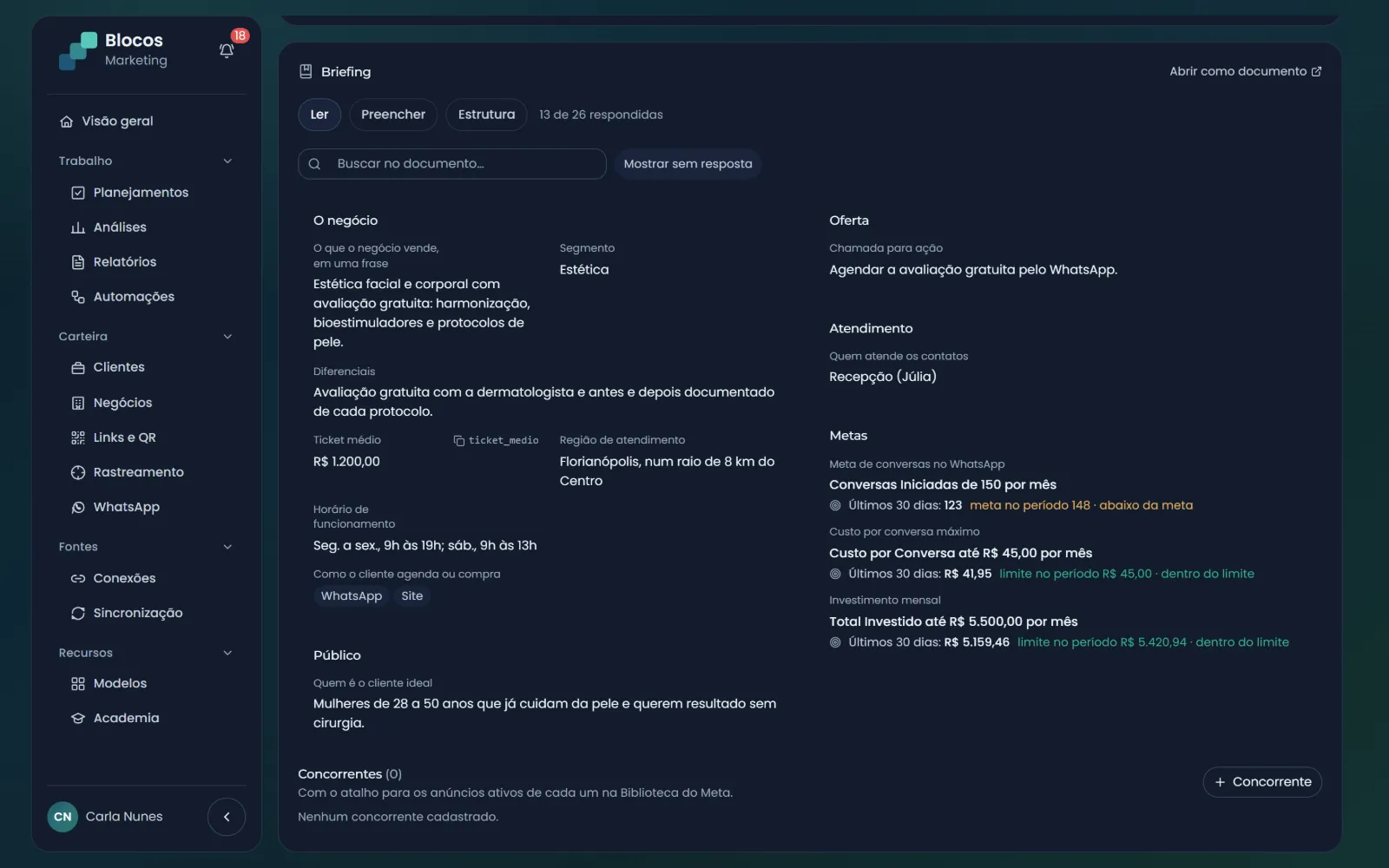Open Automações icon in sidebar
This screenshot has width=1389, height=868.
click(x=78, y=297)
